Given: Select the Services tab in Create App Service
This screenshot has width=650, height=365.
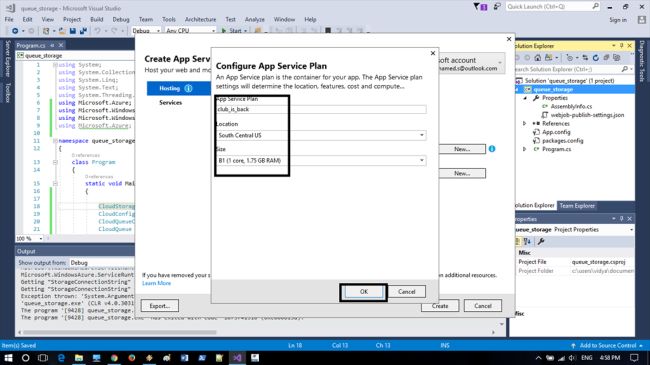Looking at the screenshot, I should (x=170, y=102).
